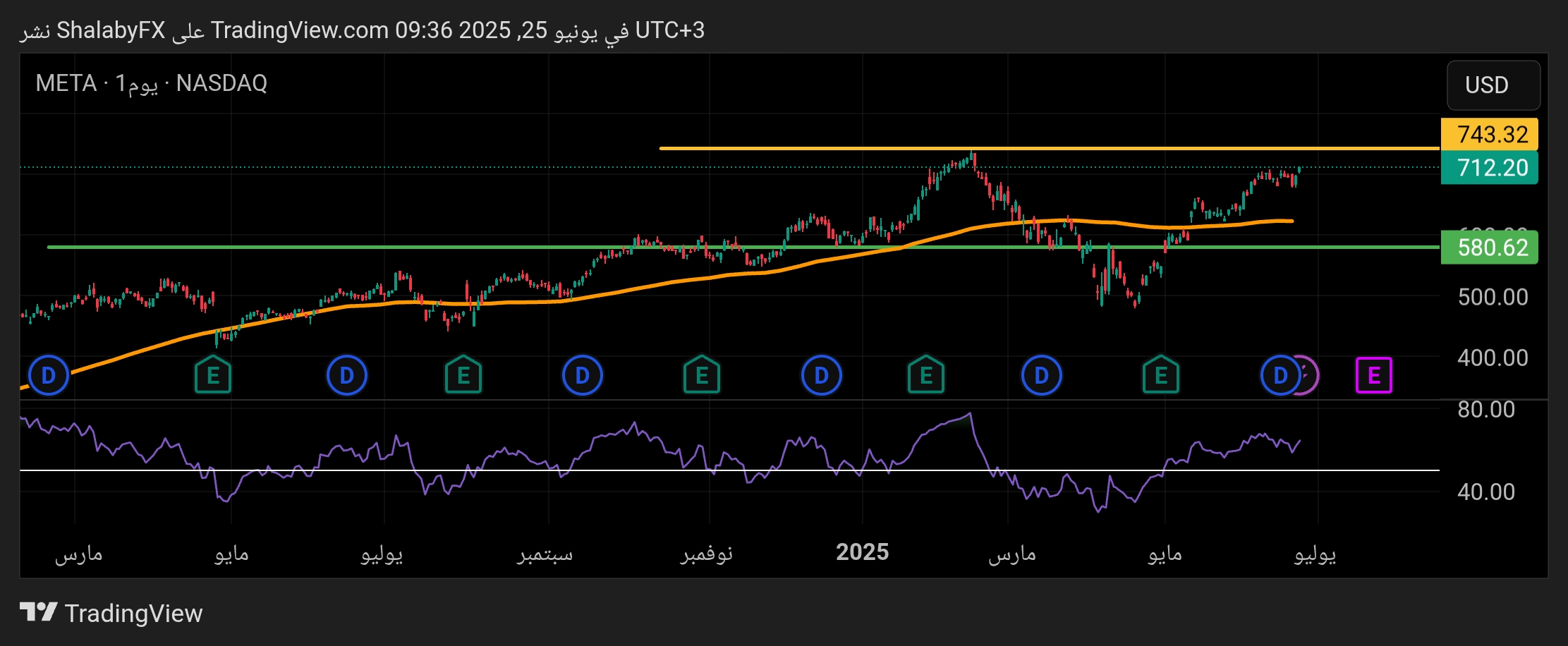The image size is (1568, 646).
Task: Click the purple circle marker beside the last D
Action: [1310, 375]
